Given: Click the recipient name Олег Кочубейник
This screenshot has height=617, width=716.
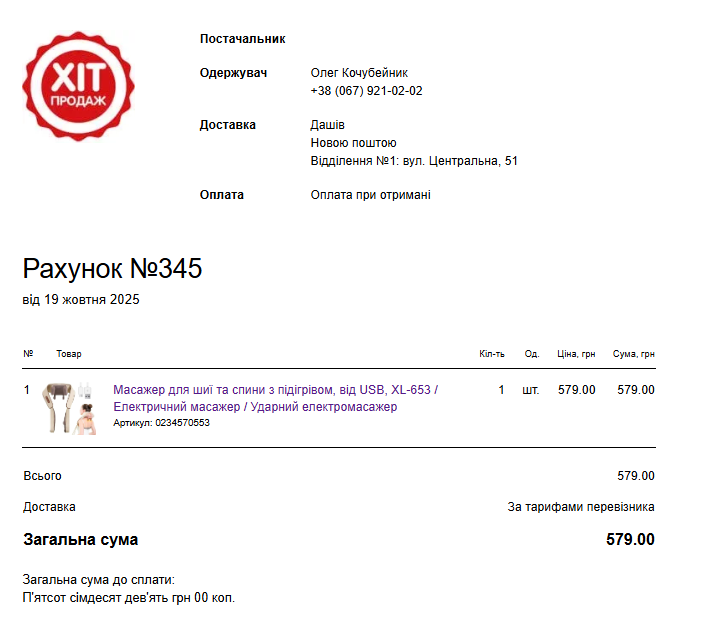Looking at the screenshot, I should (x=359, y=73).
